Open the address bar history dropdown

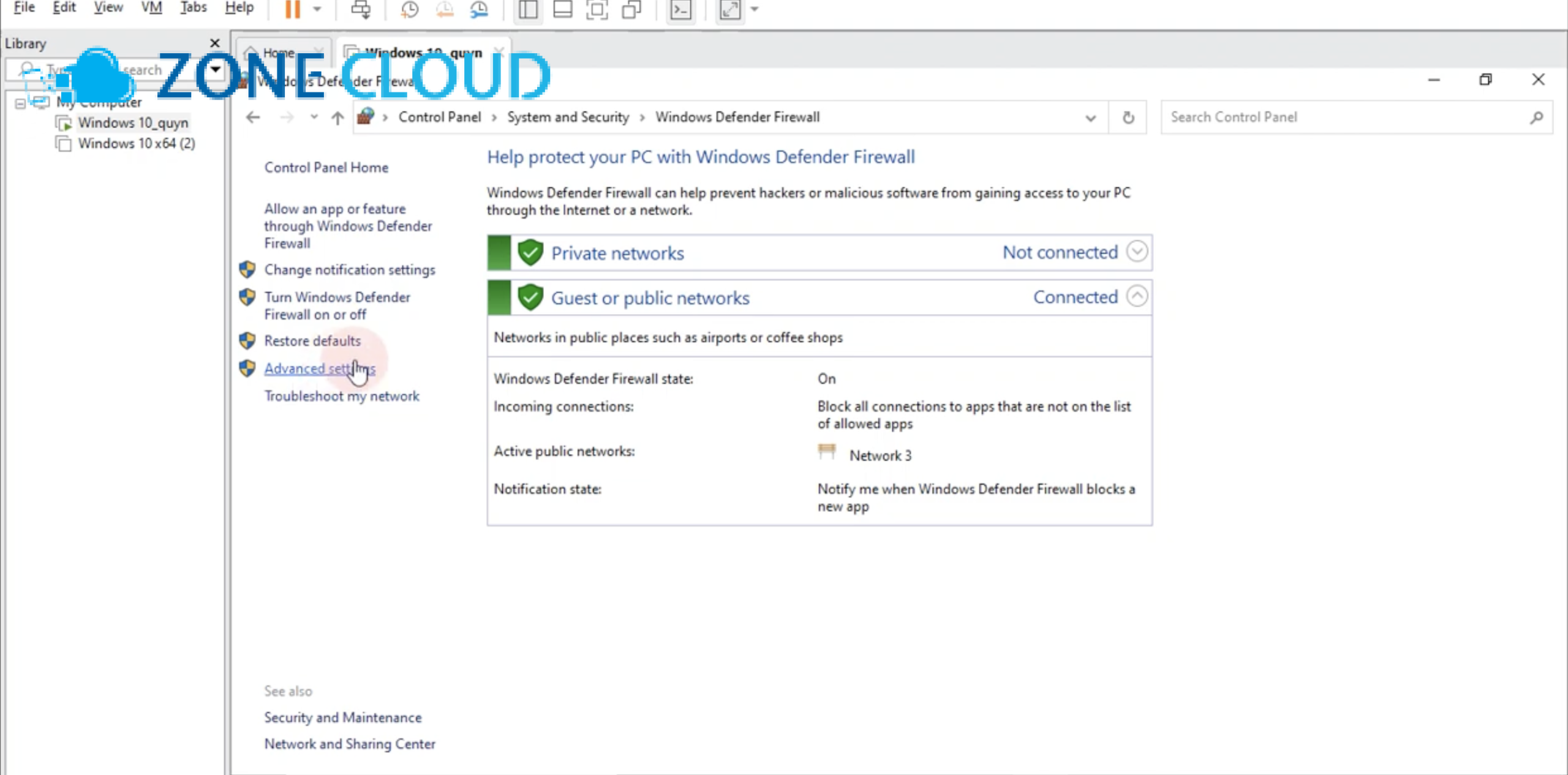(1091, 118)
